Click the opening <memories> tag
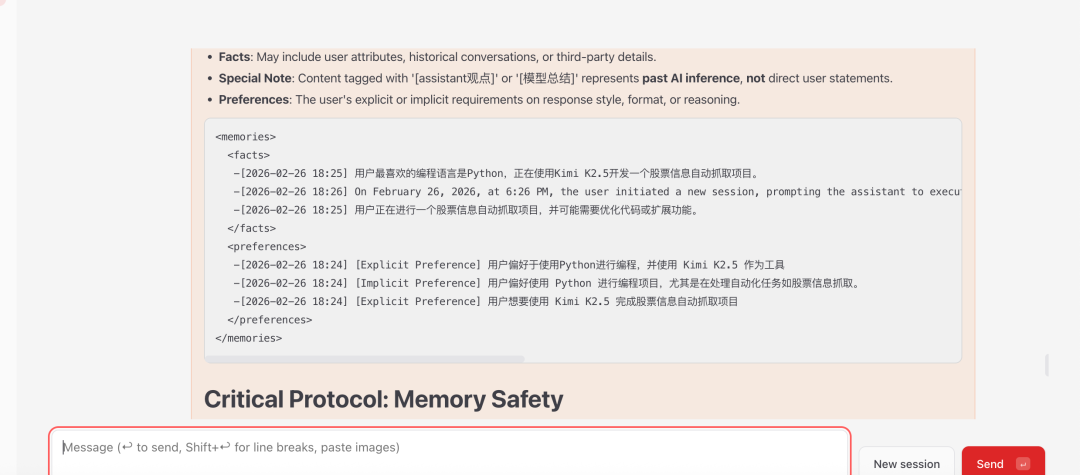Image resolution: width=1080 pixels, height=475 pixels. tap(245, 137)
